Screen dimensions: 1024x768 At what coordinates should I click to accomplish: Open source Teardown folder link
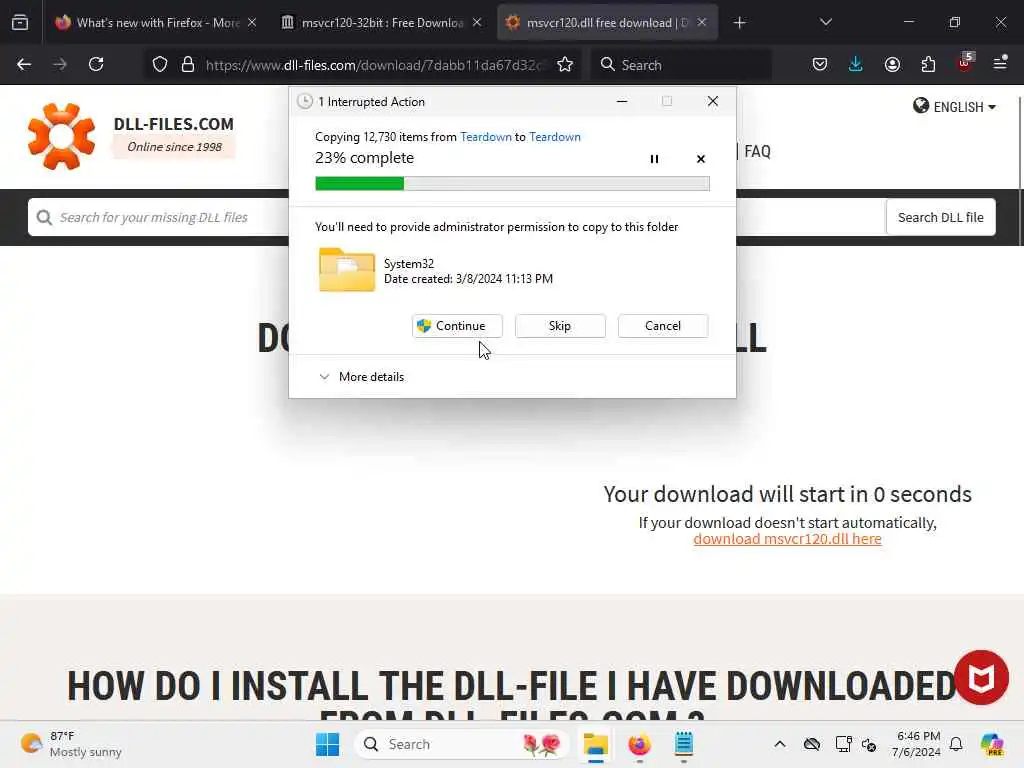click(x=486, y=136)
